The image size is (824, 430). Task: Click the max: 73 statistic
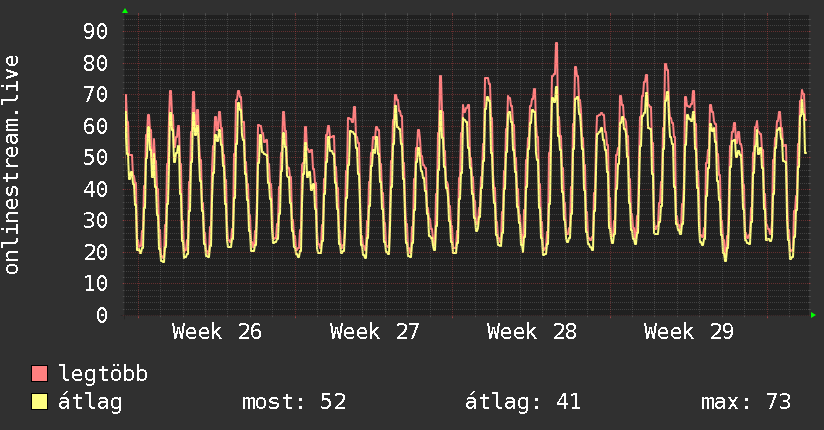tap(746, 402)
